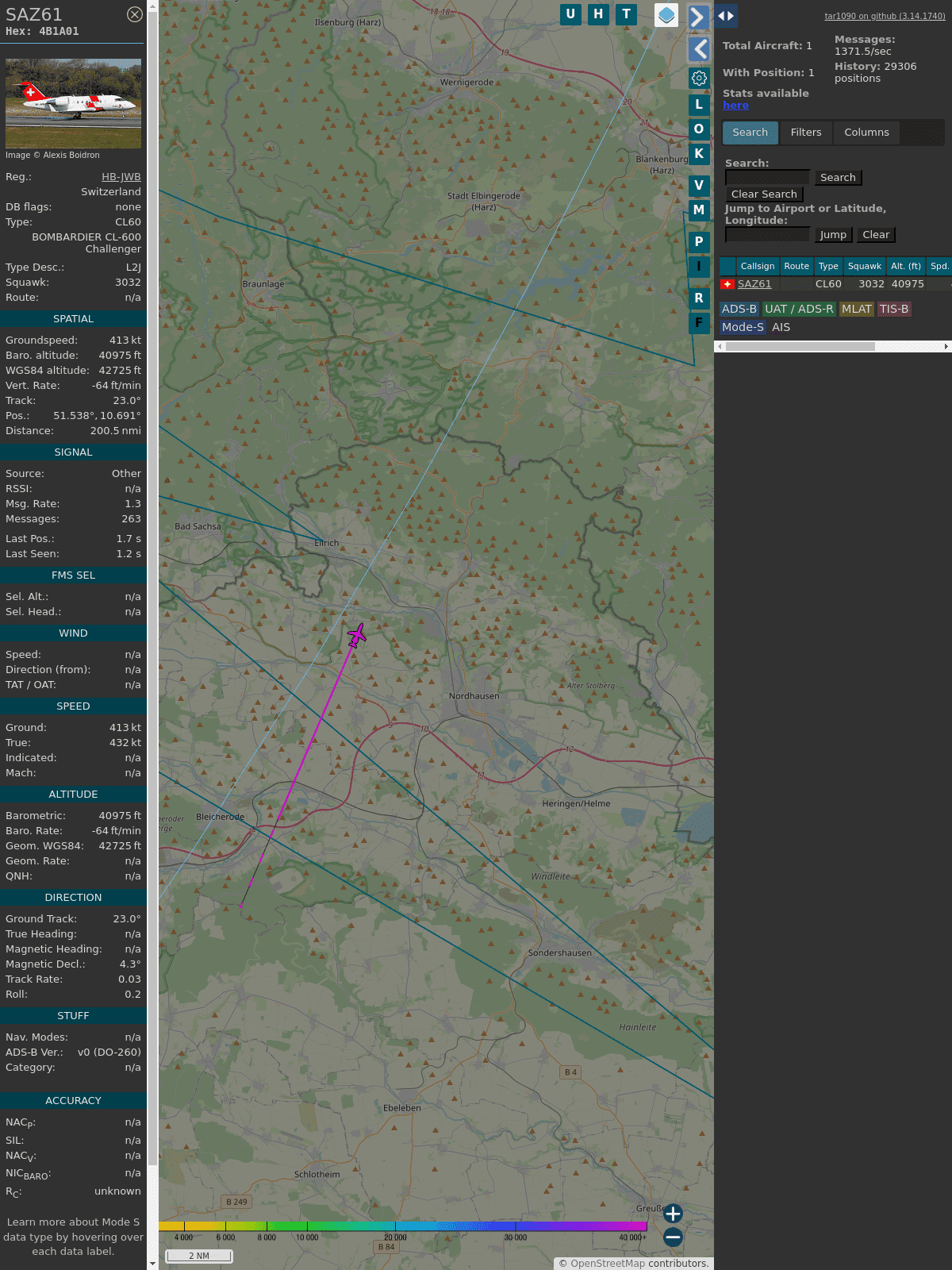Image resolution: width=952 pixels, height=1270 pixels.
Task: Click the selected aircraft icon on map
Action: click(357, 635)
